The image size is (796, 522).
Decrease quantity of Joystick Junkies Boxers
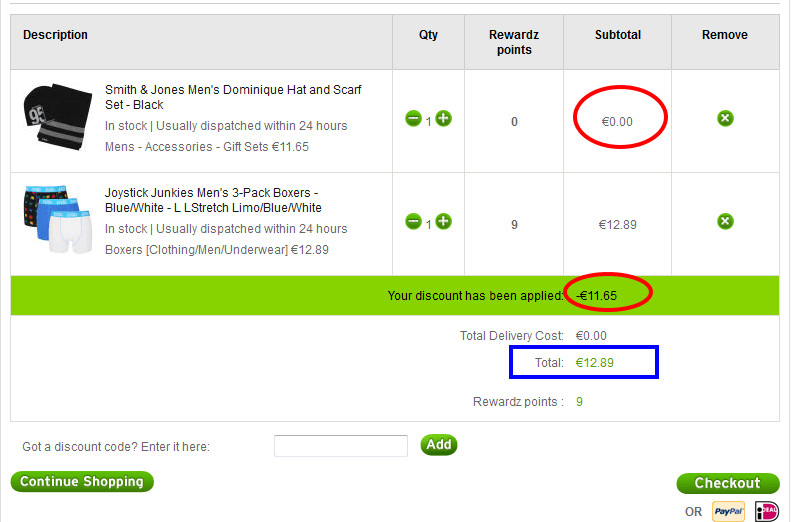pos(413,221)
